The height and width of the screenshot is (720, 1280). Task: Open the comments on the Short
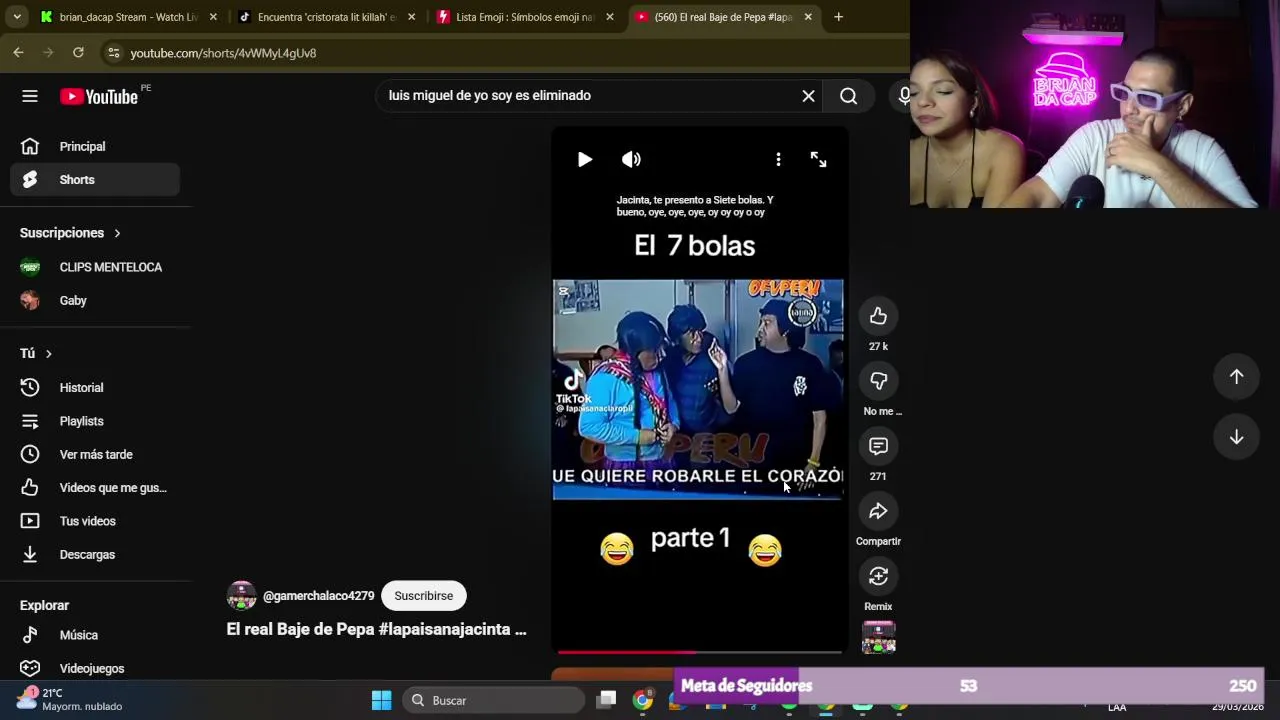coord(878,446)
